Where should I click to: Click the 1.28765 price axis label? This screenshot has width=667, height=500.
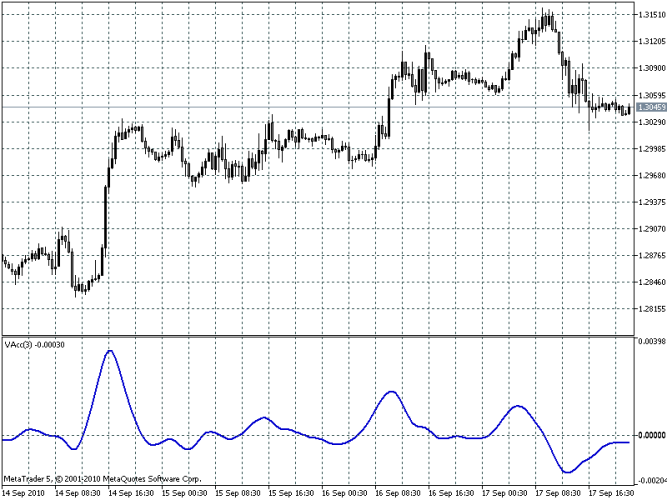click(652, 255)
